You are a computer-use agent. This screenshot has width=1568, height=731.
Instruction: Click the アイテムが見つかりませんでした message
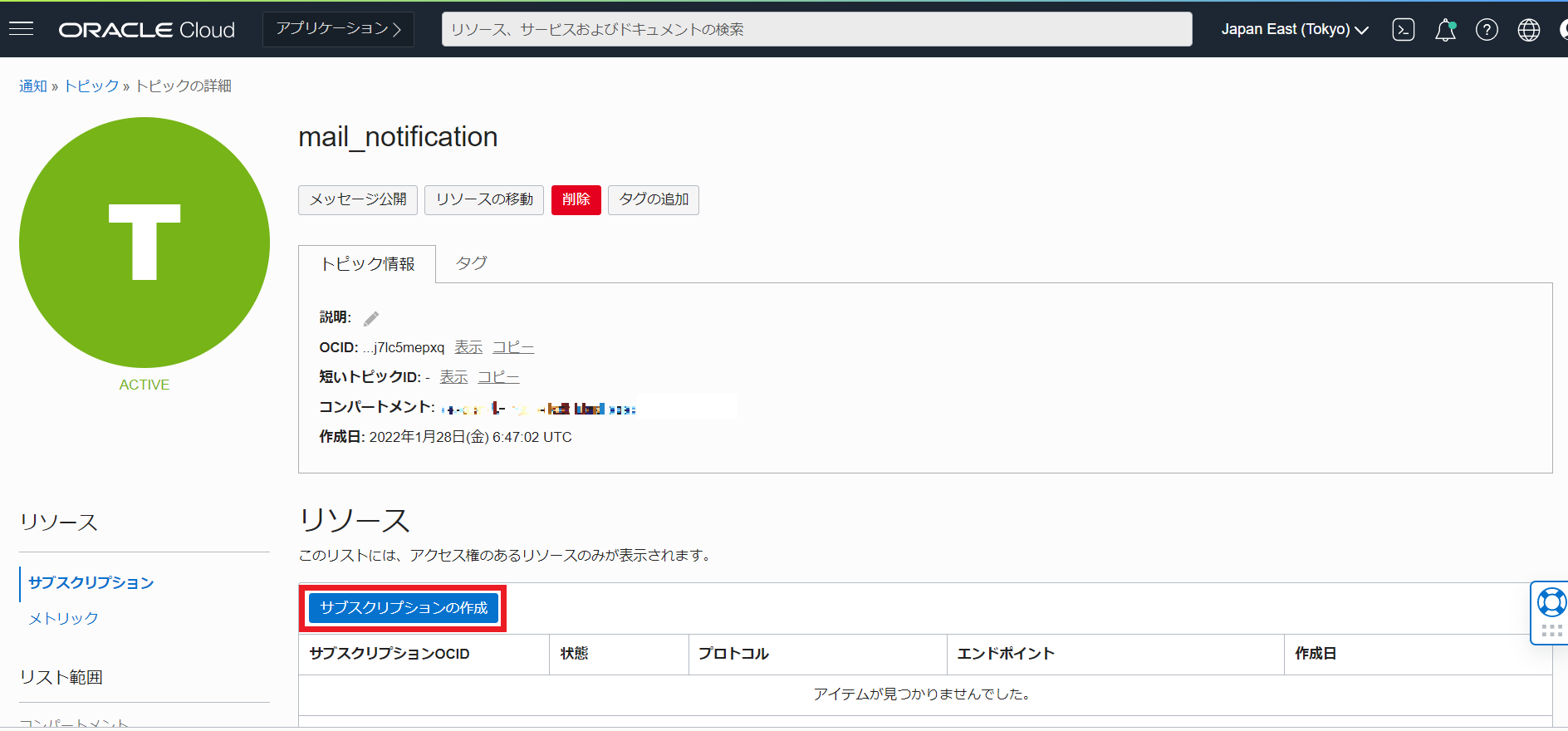click(924, 694)
